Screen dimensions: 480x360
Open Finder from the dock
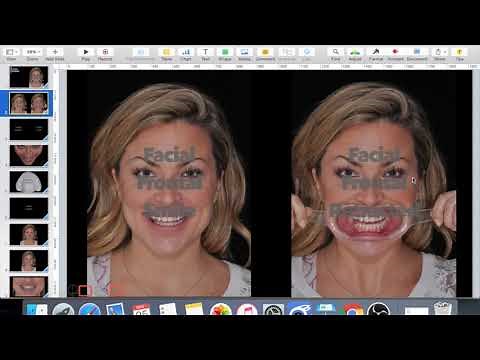37,310
